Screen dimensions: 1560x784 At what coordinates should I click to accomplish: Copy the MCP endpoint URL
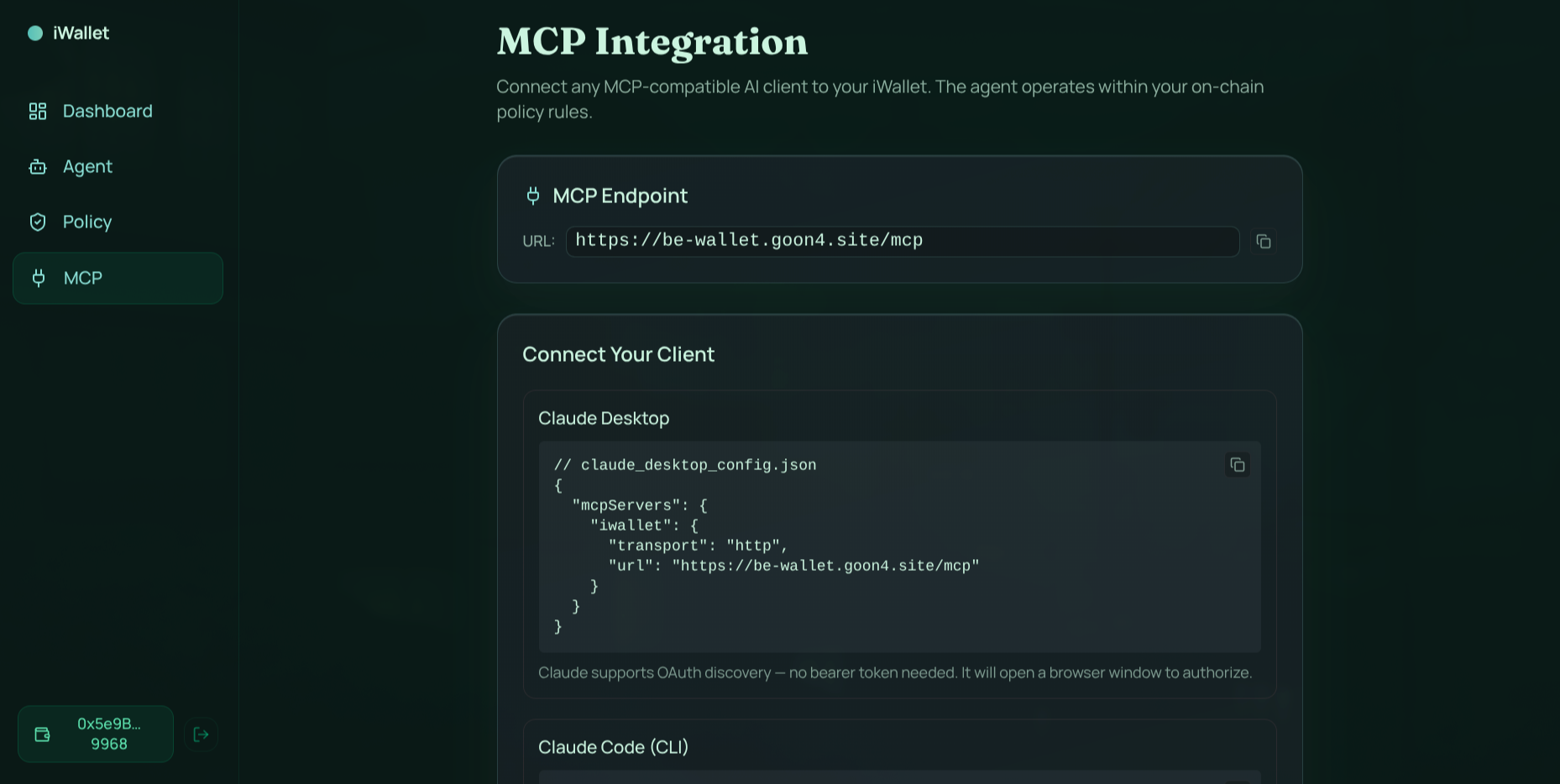click(1263, 242)
